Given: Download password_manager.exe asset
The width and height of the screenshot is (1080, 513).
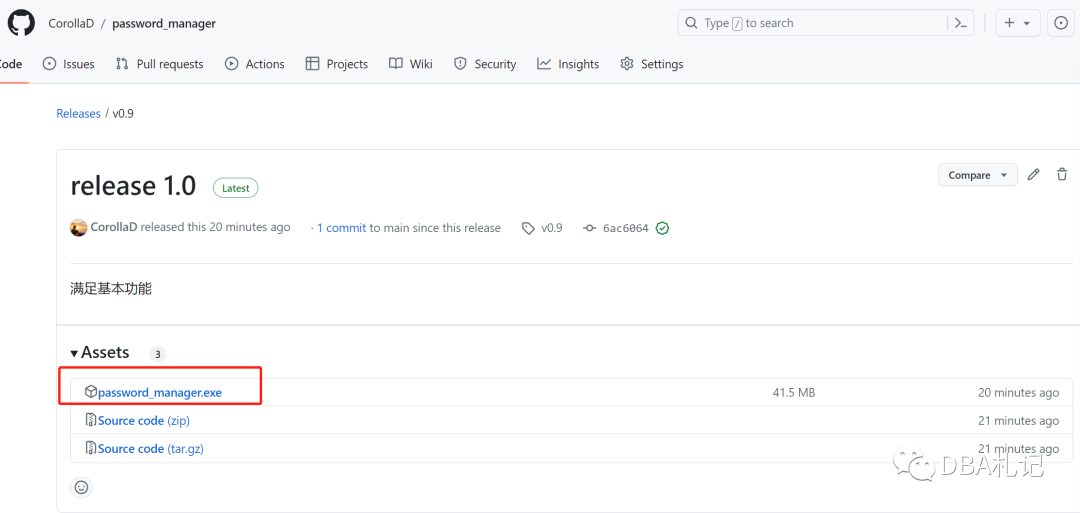Looking at the screenshot, I should tap(160, 392).
